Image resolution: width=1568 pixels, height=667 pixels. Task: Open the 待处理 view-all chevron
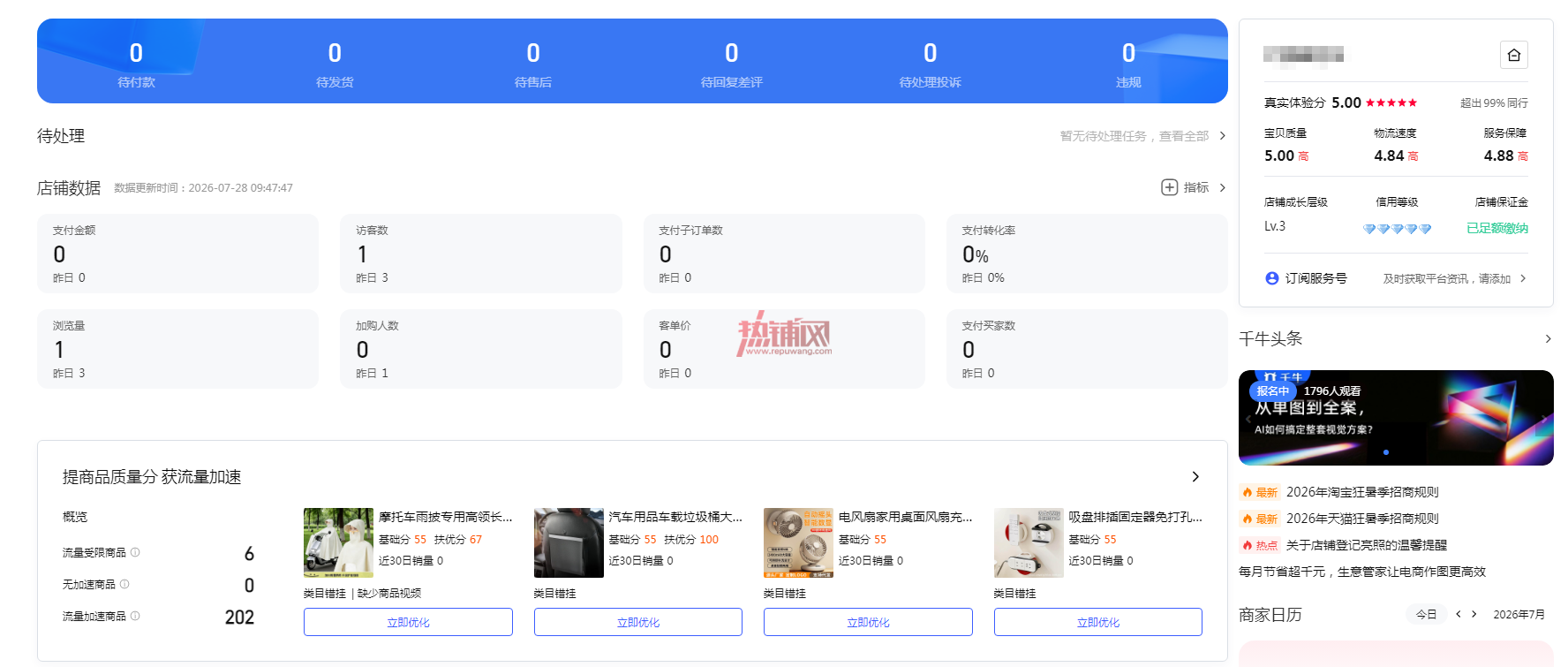pyautogui.click(x=1222, y=136)
